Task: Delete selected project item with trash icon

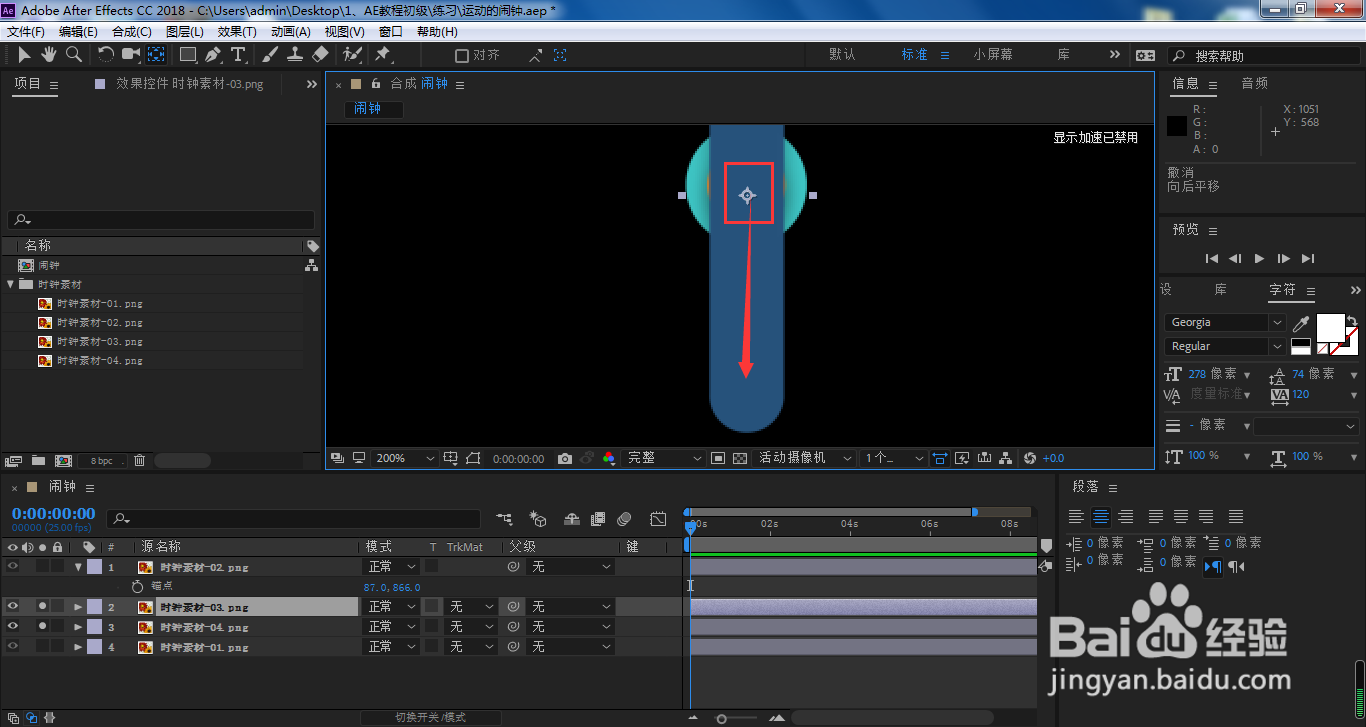Action: (139, 461)
